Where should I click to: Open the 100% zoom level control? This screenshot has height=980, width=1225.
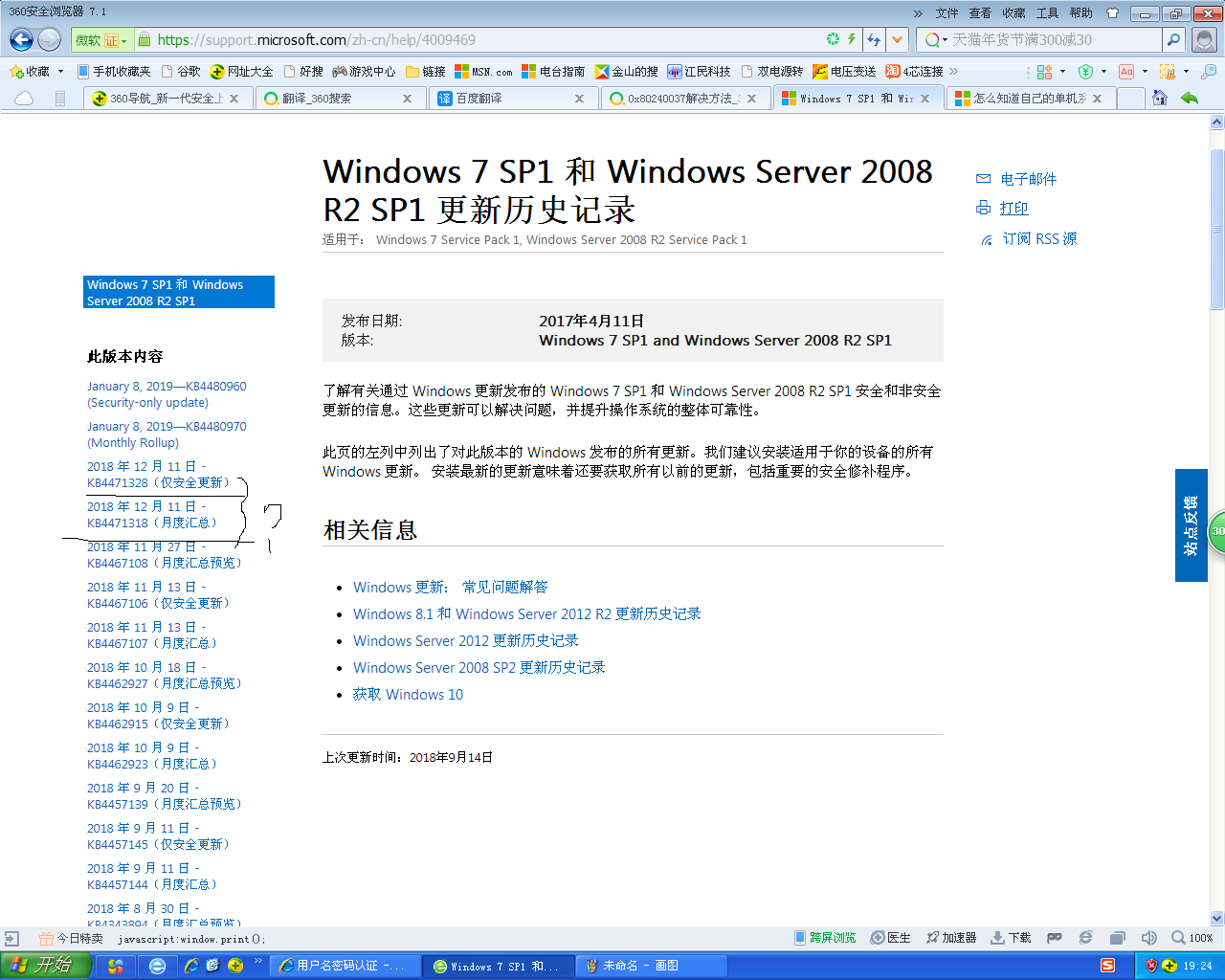(1193, 938)
